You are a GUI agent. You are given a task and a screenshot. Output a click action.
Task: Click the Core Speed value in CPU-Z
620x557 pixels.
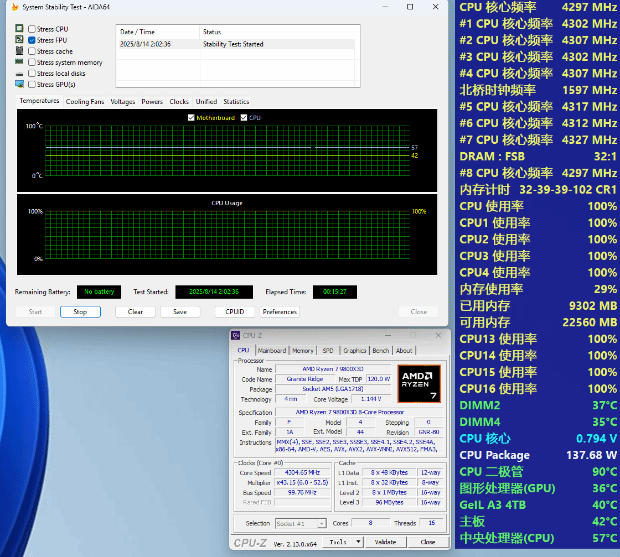(302, 472)
